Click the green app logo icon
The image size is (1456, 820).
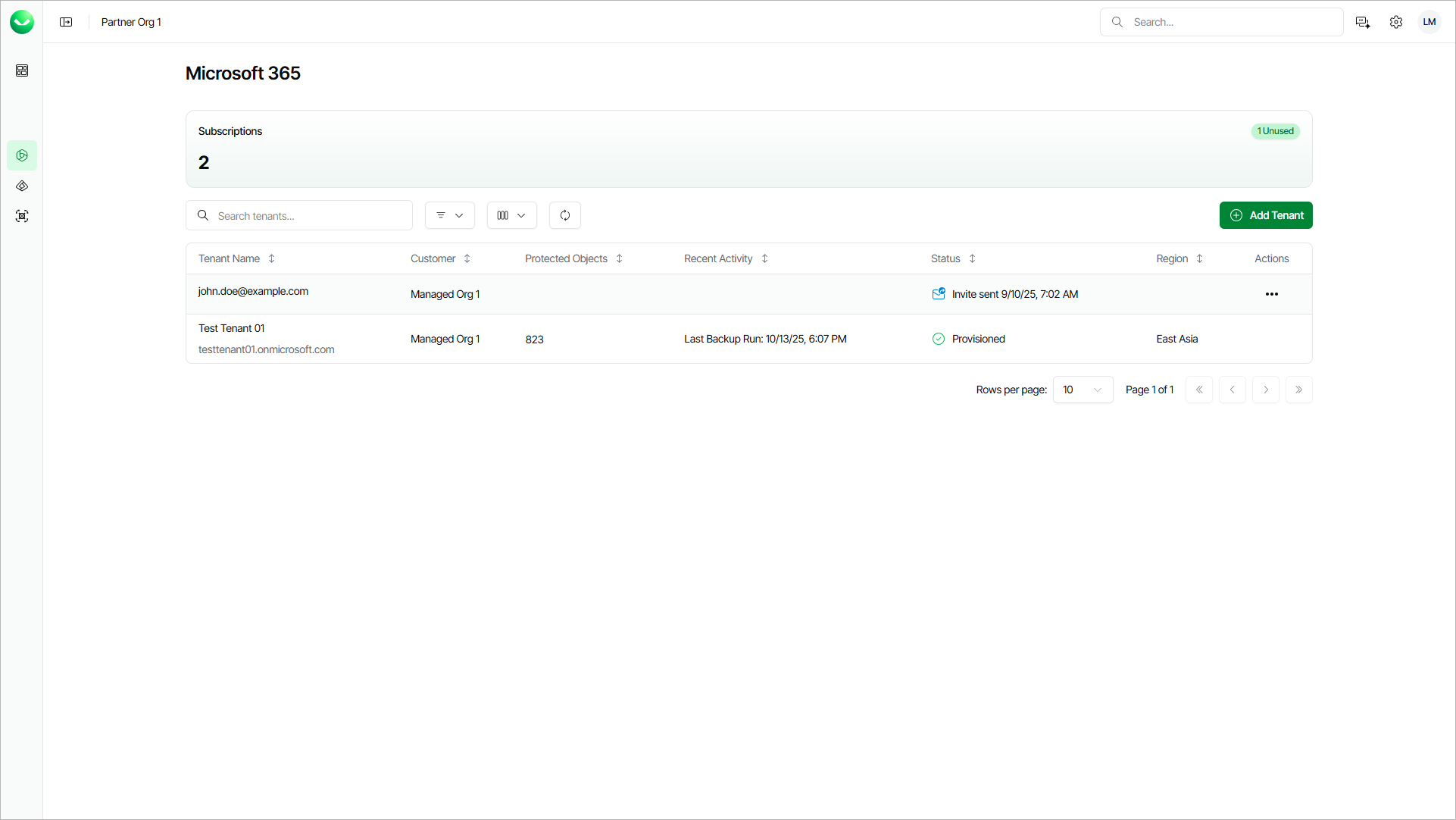[x=22, y=22]
